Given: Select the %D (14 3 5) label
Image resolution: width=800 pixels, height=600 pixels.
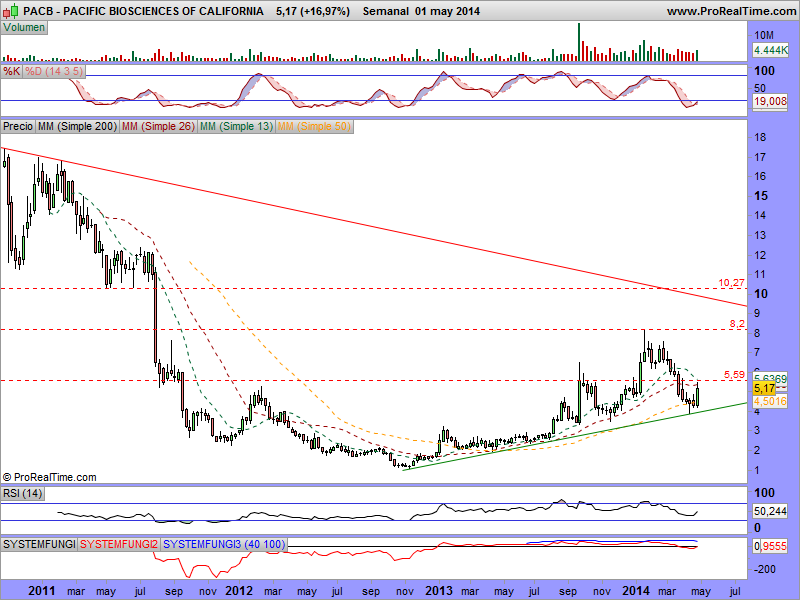Looking at the screenshot, I should [x=54, y=71].
